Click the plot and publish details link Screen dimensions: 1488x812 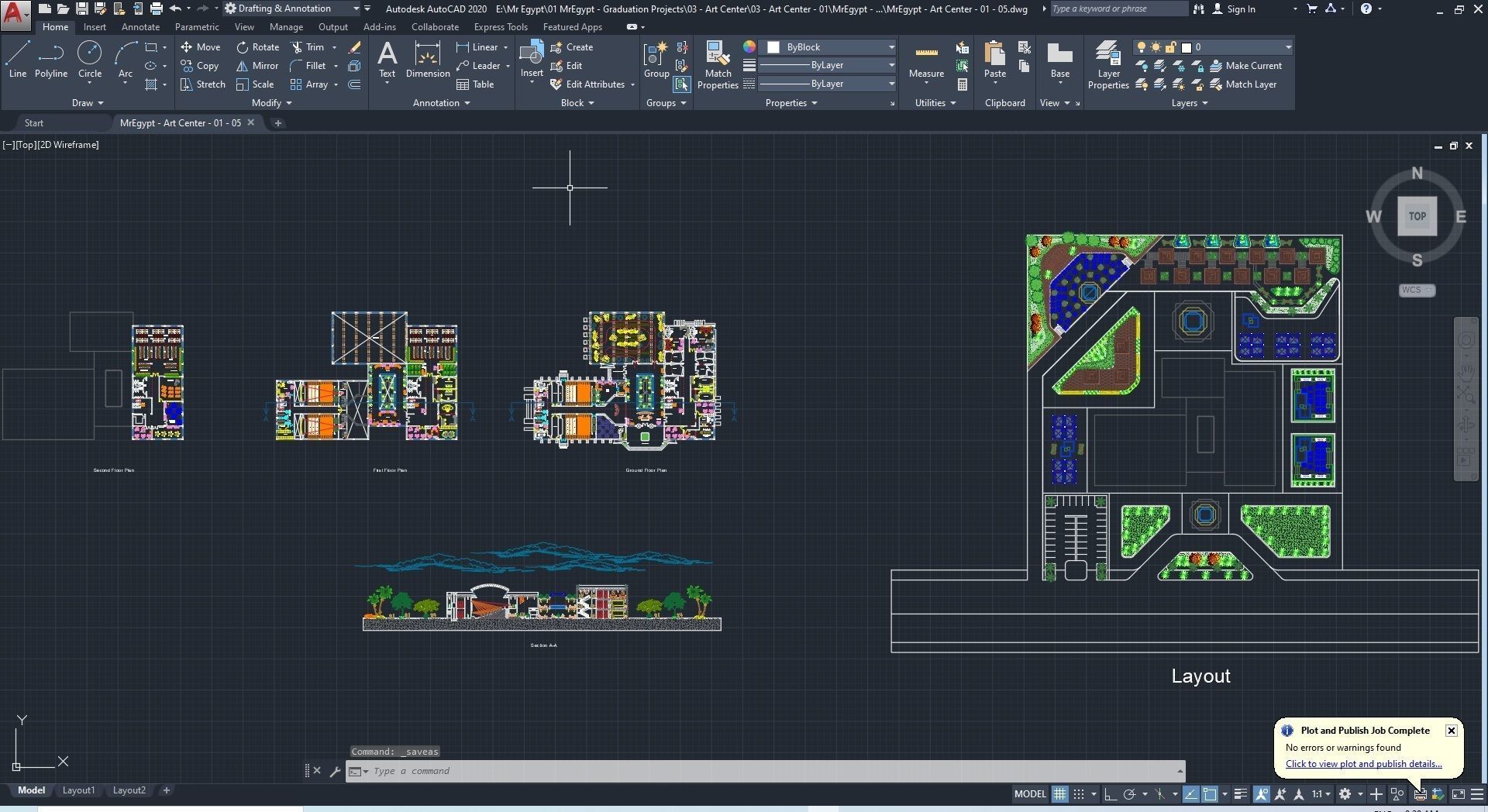(1363, 764)
